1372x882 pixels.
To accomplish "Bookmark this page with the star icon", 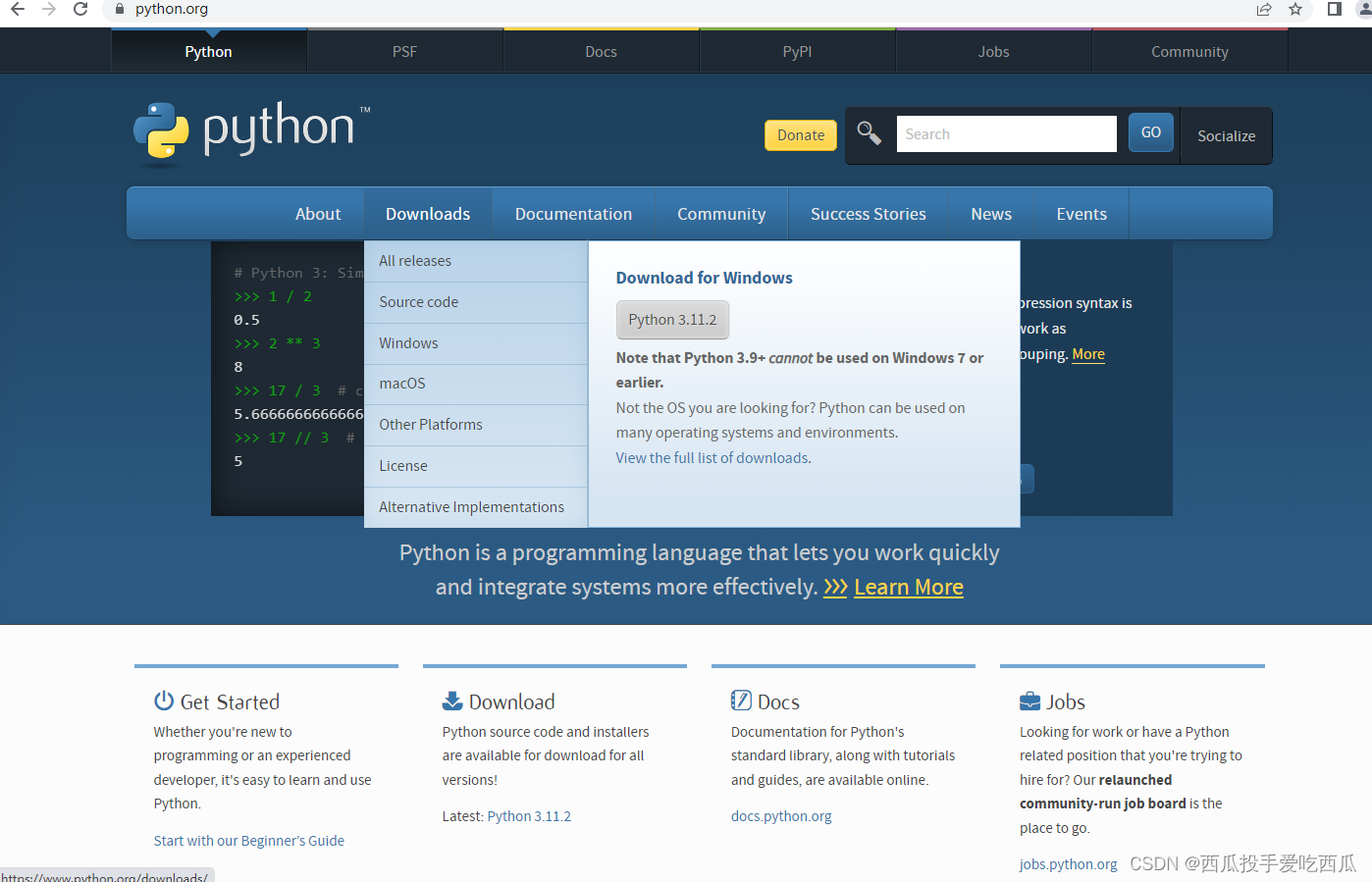I will pyautogui.click(x=1295, y=9).
